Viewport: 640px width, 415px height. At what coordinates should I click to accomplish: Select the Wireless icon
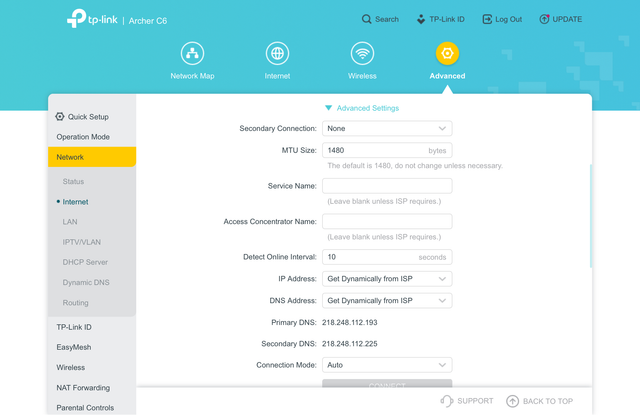point(362,54)
